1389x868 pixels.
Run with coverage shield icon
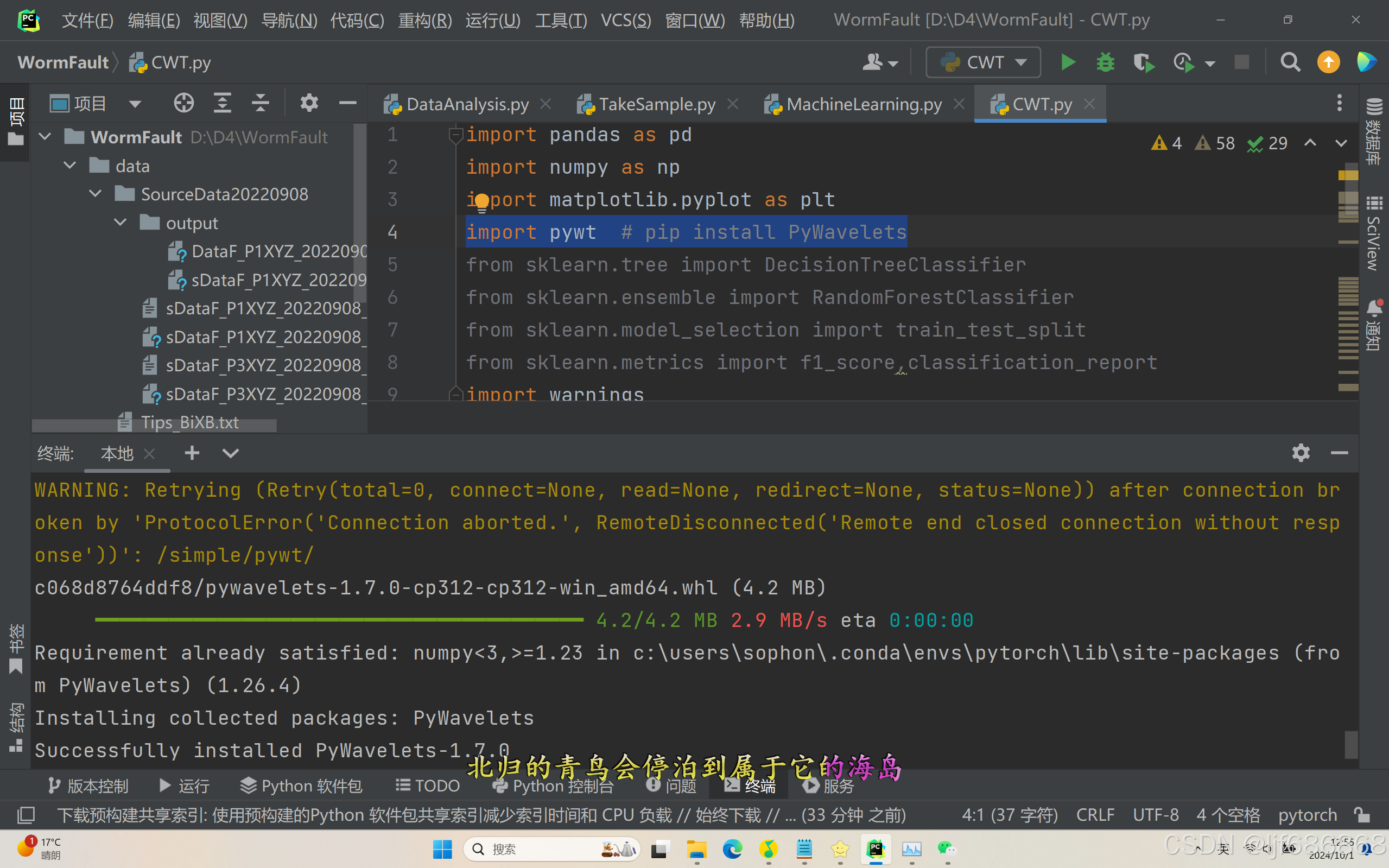click(x=1143, y=62)
